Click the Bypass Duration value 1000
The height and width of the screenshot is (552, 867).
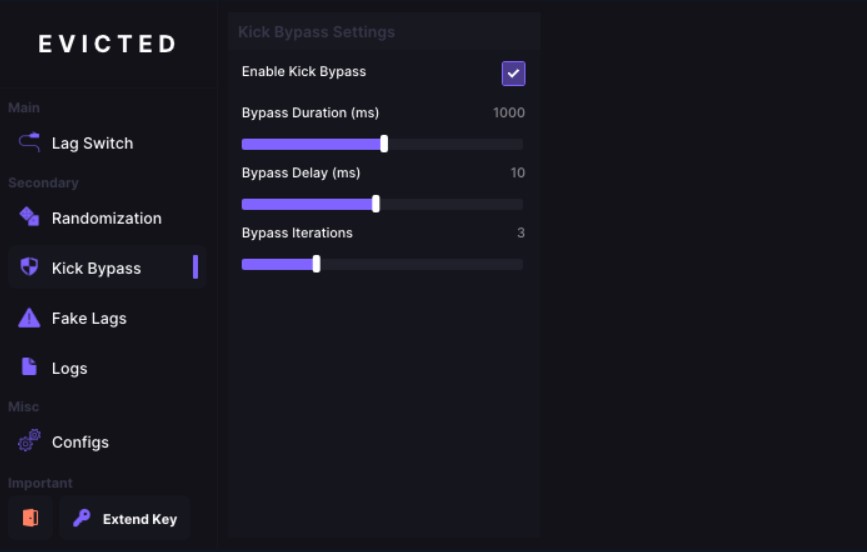pos(508,113)
